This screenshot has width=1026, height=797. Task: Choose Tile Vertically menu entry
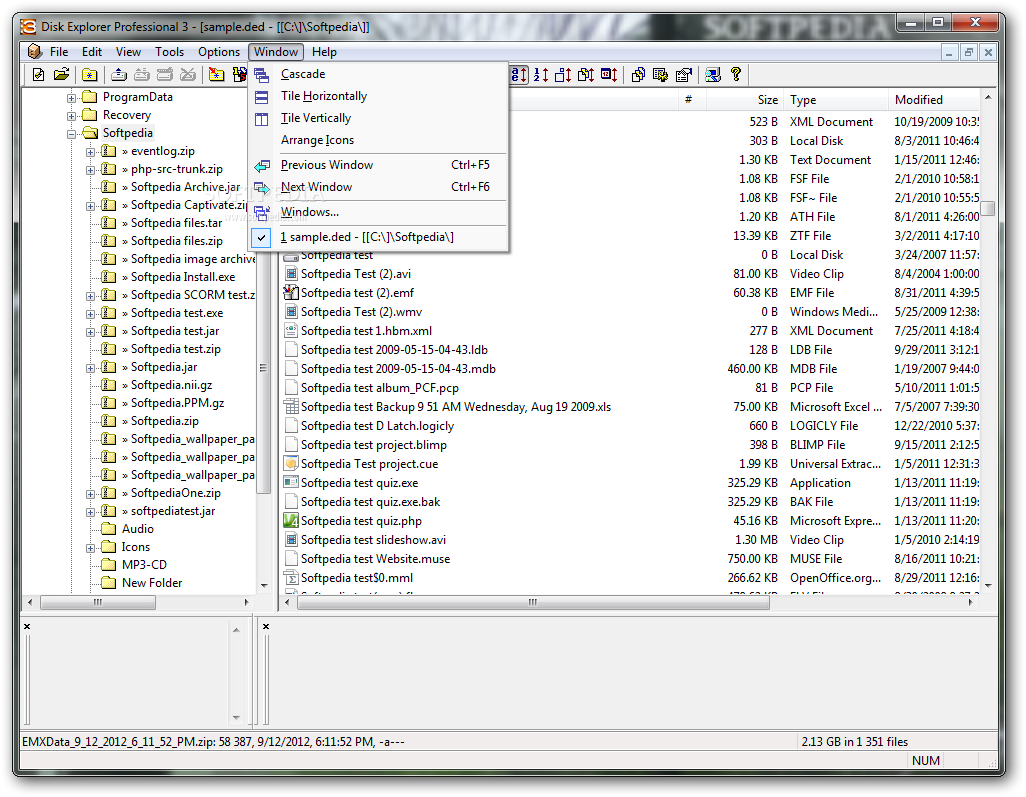(378, 118)
